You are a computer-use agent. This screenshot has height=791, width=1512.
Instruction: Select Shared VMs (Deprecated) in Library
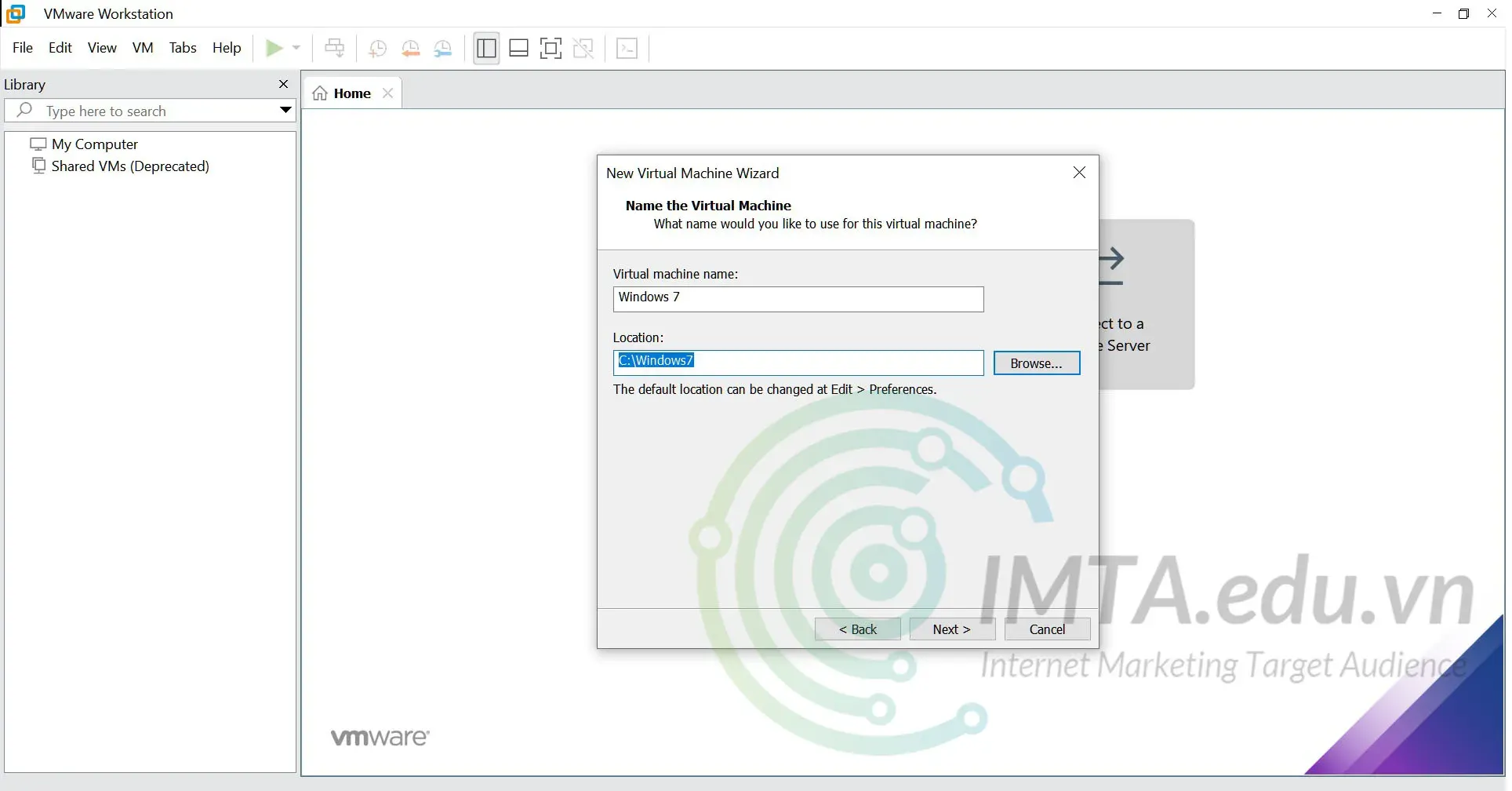(x=130, y=166)
